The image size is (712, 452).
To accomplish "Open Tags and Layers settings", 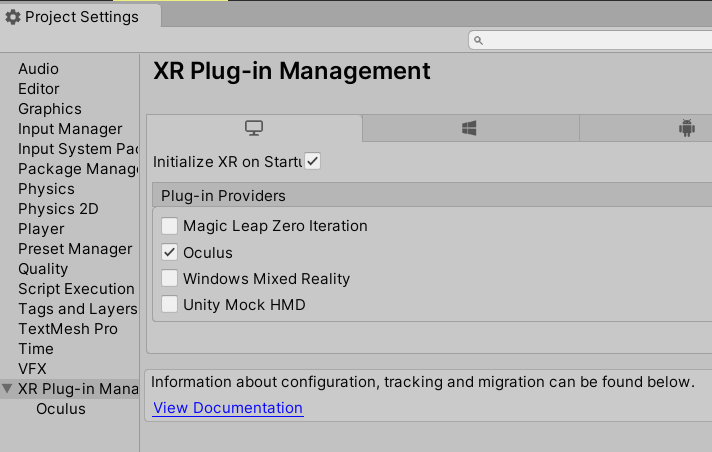I will [78, 309].
